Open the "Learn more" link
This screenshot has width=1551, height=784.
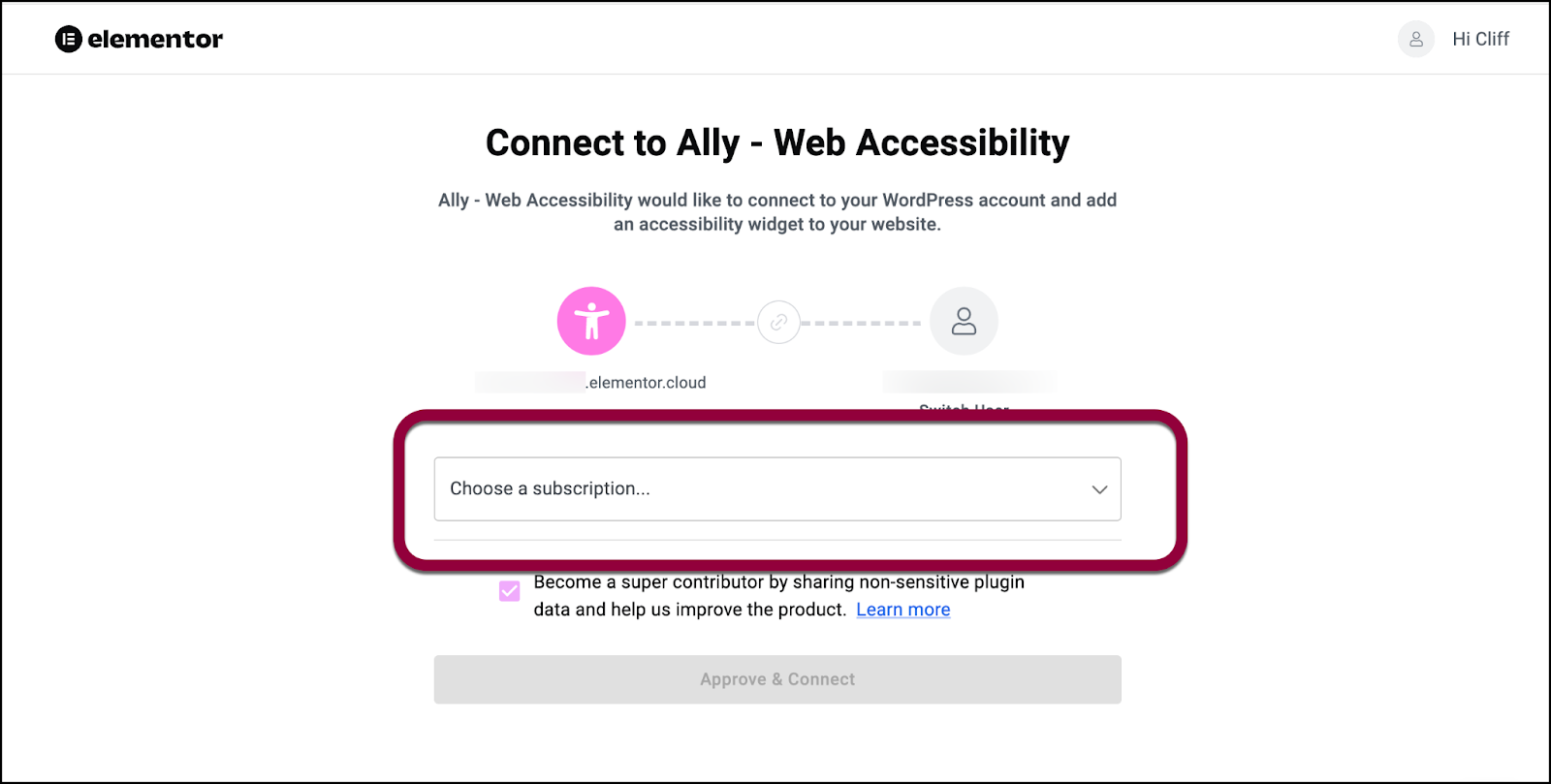click(902, 610)
